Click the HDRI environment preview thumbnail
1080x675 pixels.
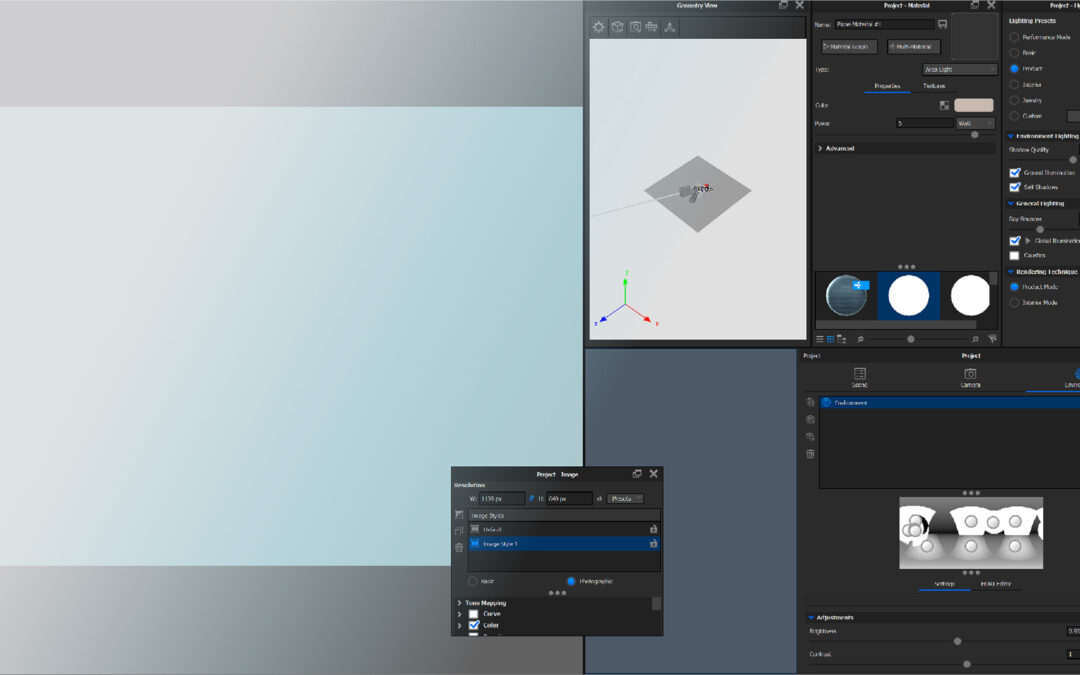tap(970, 533)
